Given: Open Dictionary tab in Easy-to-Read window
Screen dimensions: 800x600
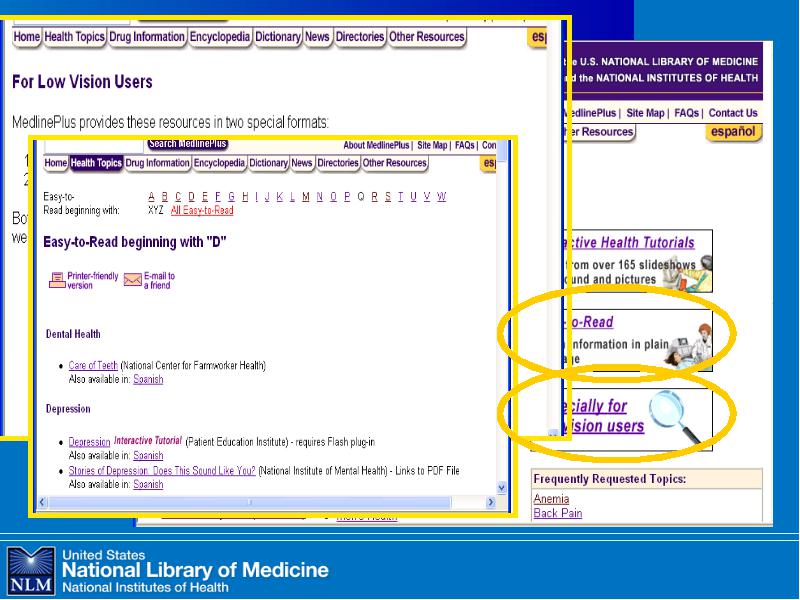Looking at the screenshot, I should coord(268,163).
